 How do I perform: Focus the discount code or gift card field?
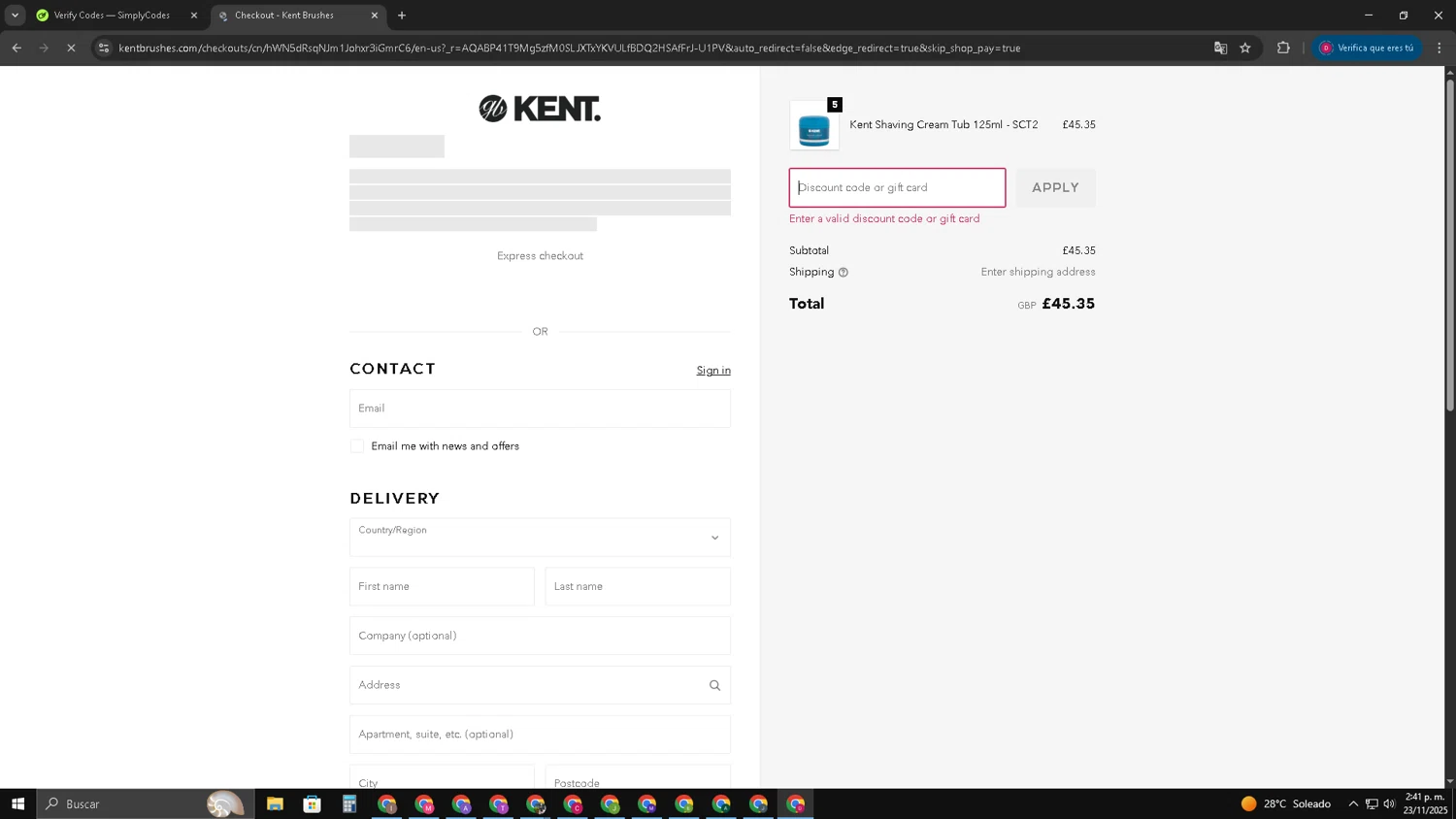tap(897, 187)
